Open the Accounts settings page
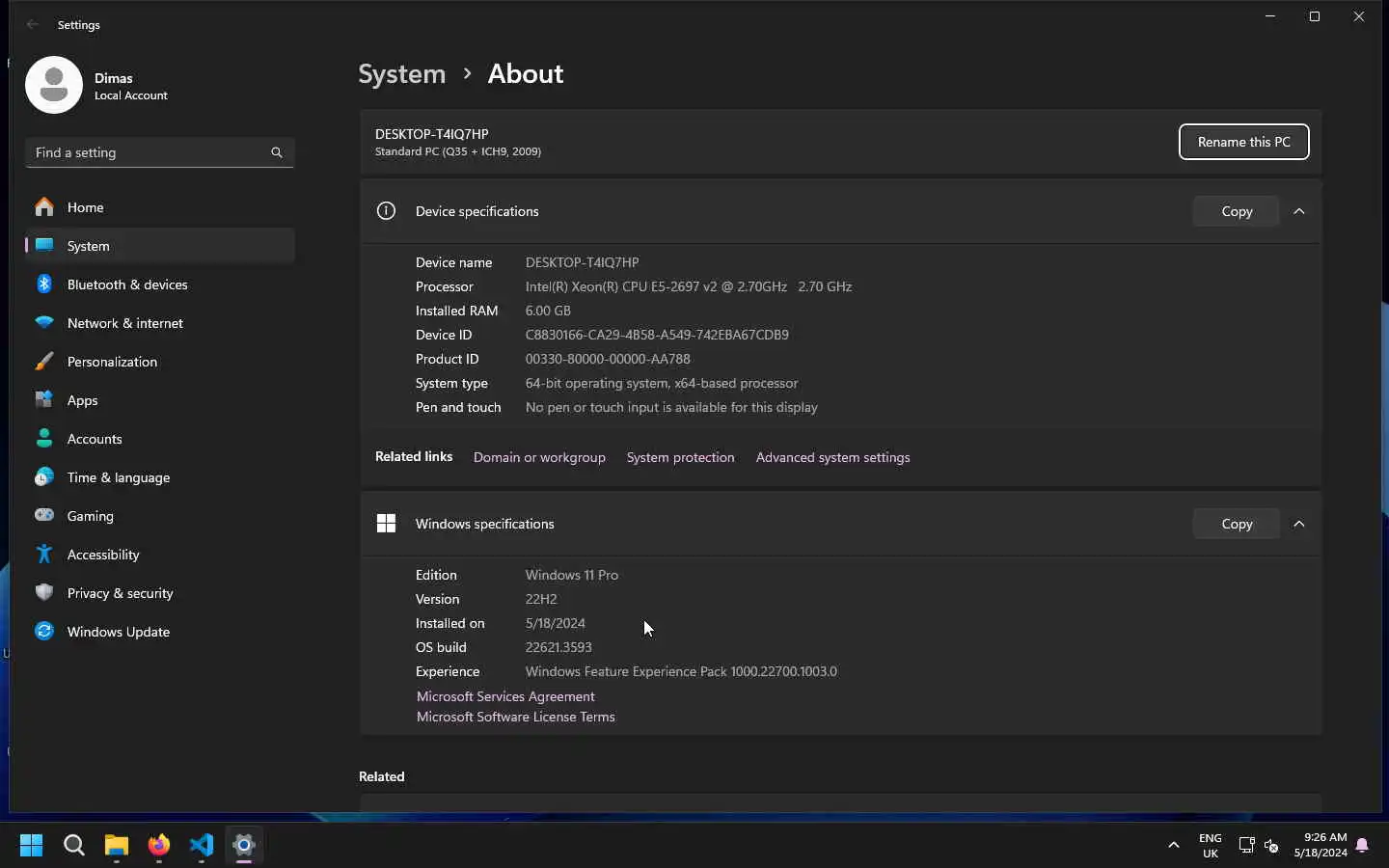 click(x=160, y=439)
